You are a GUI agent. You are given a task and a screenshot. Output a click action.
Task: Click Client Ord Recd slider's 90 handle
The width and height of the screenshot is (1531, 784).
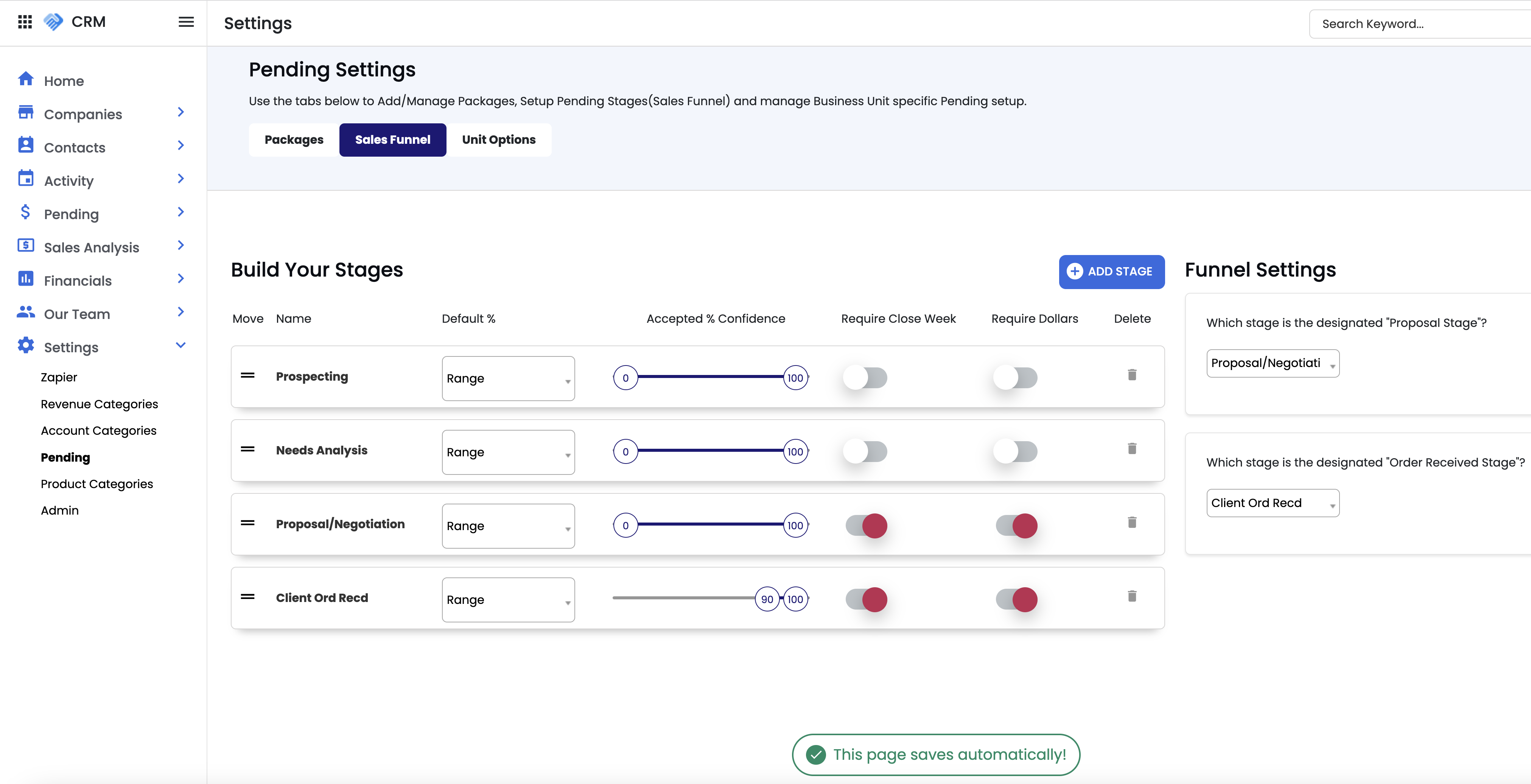pyautogui.click(x=767, y=599)
